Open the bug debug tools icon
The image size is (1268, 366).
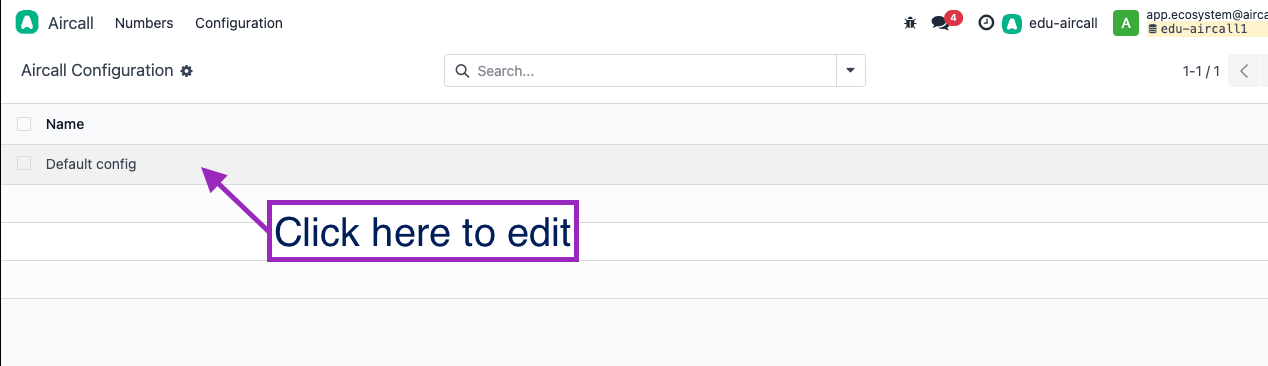click(x=910, y=23)
